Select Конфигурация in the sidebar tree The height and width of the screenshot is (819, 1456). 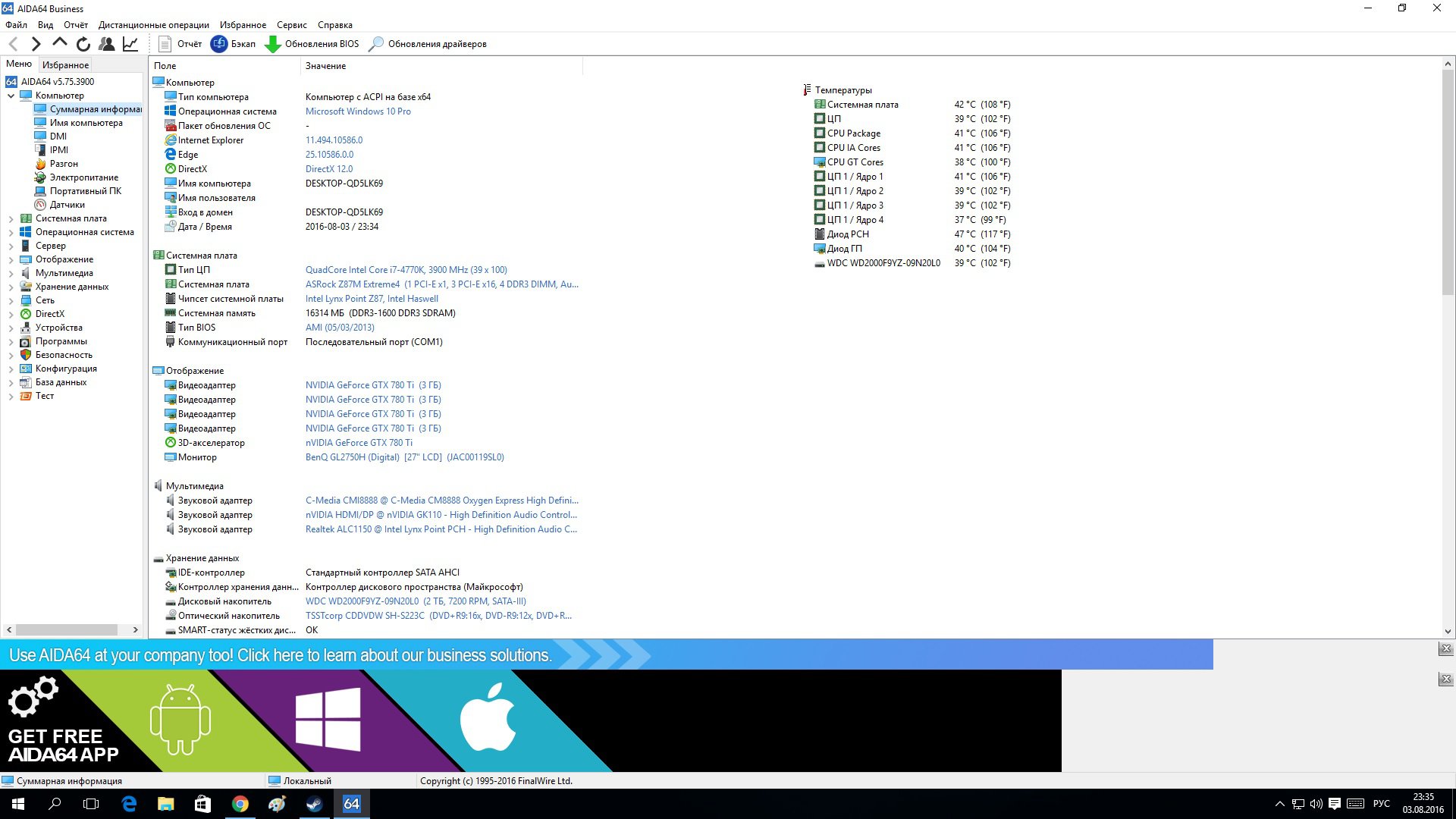point(66,369)
